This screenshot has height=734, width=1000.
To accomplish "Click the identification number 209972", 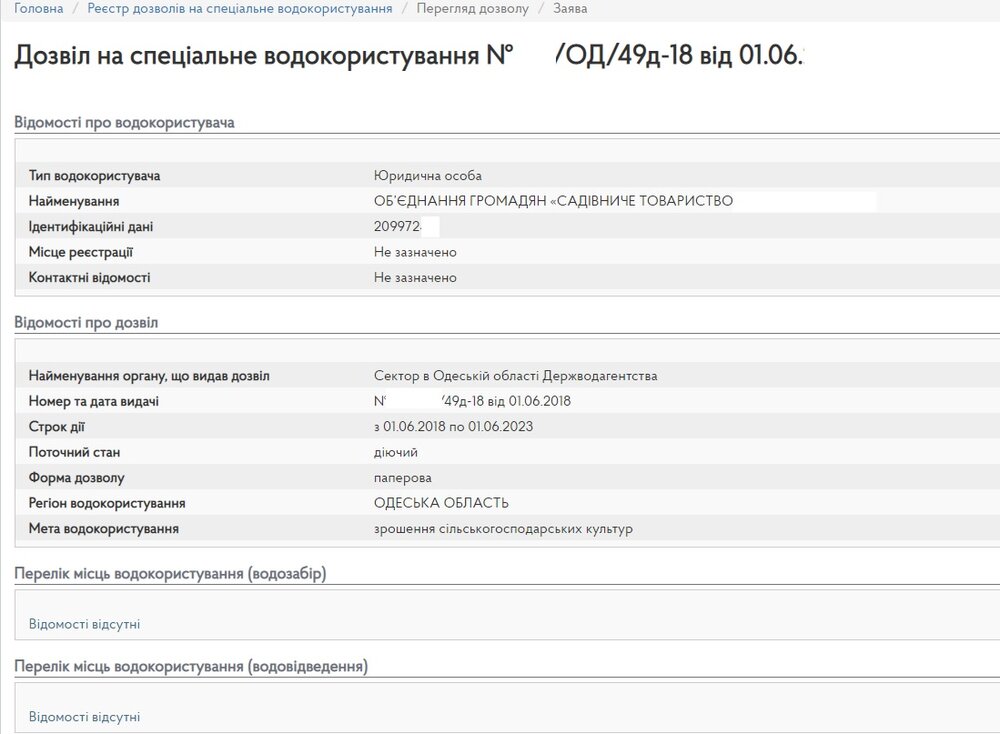I will [x=397, y=226].
